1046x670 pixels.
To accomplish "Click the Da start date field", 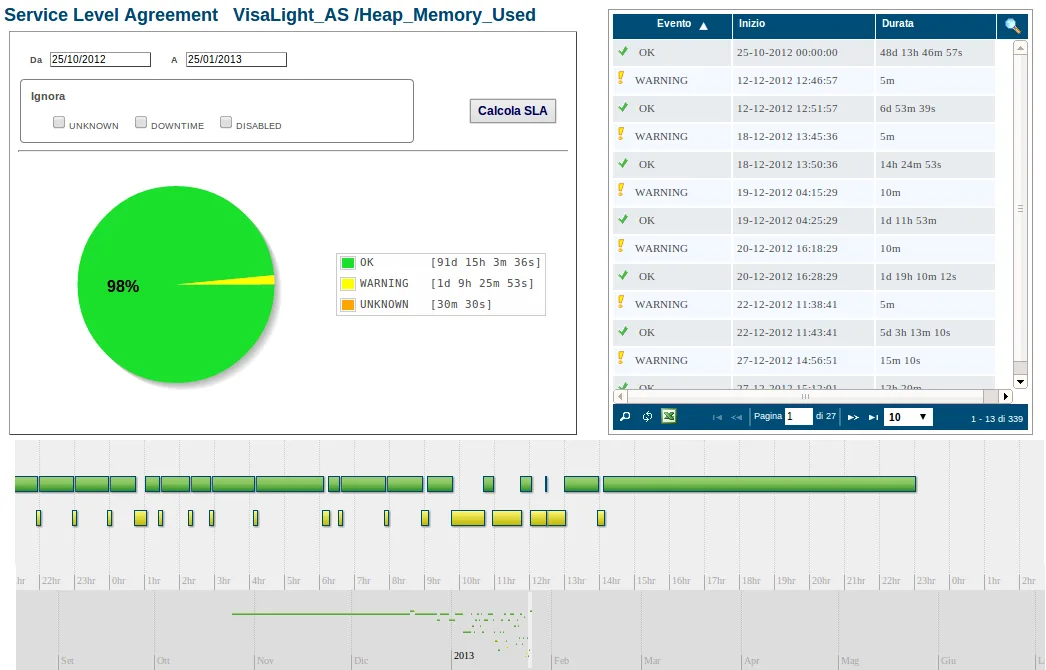I will coord(100,59).
